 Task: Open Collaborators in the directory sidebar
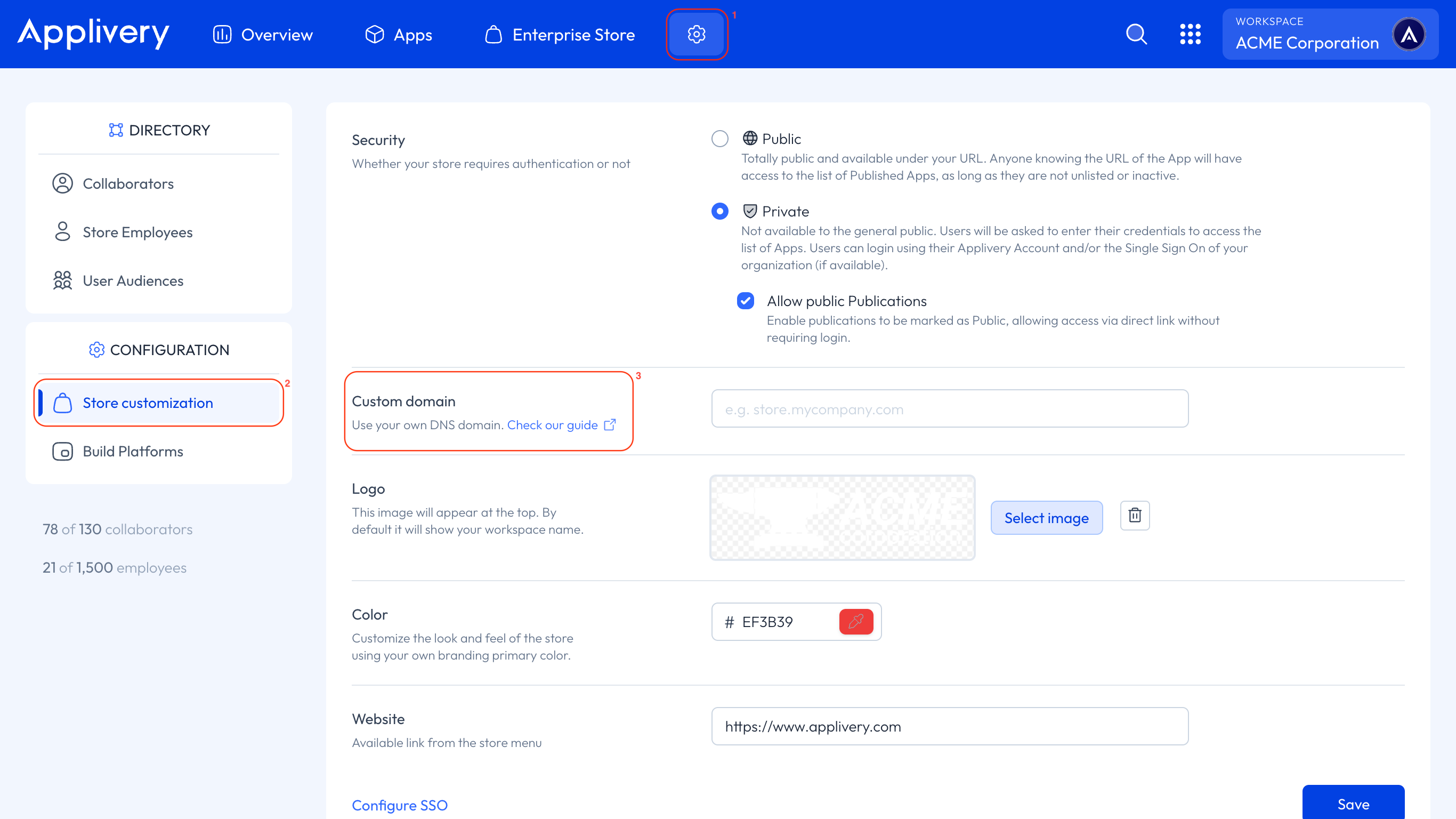(x=128, y=184)
